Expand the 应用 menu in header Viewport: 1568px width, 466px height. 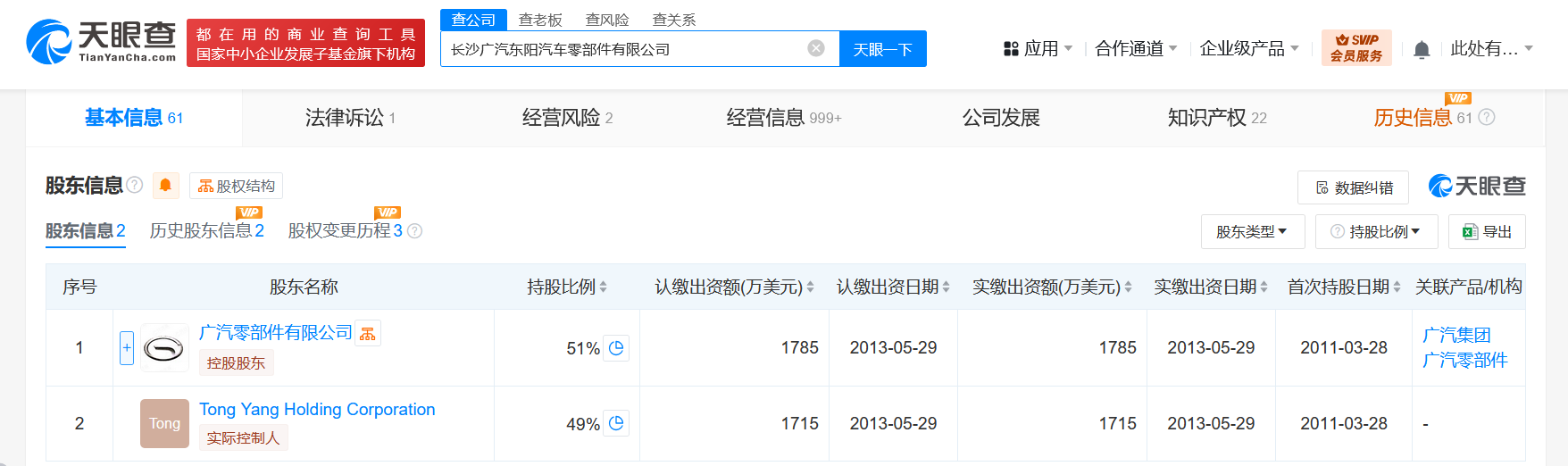(x=1038, y=49)
